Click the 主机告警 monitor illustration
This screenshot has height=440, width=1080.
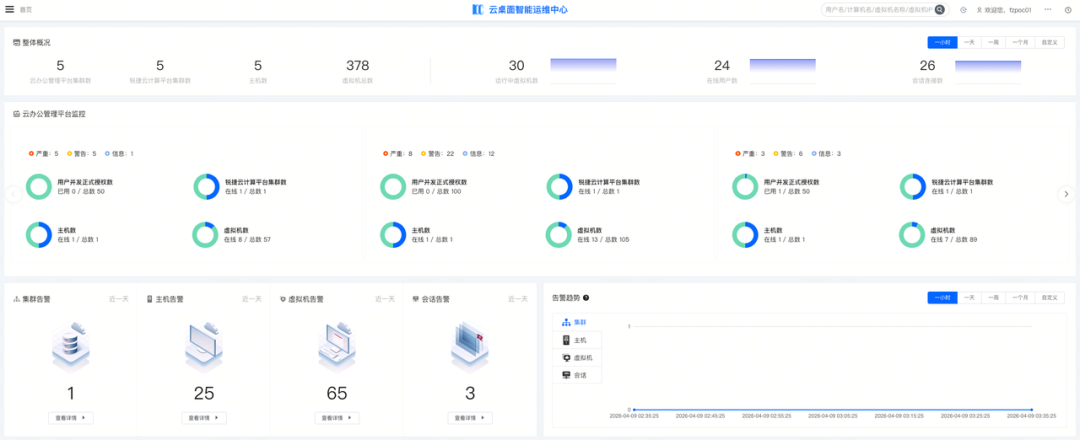click(204, 347)
